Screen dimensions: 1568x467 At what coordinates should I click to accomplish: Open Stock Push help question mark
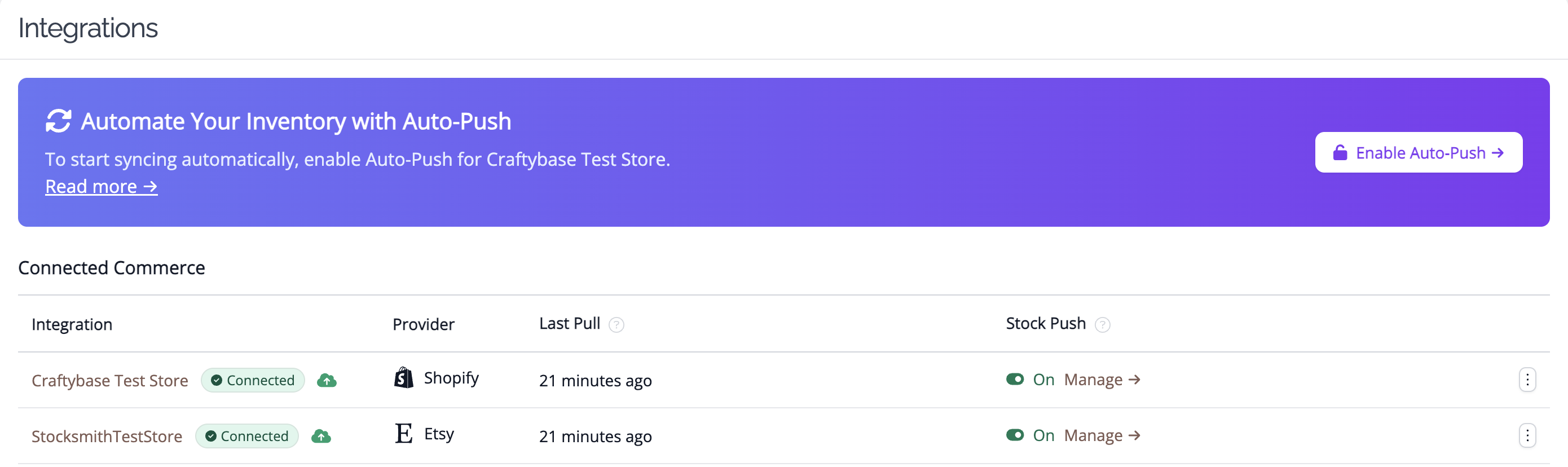(x=1102, y=324)
